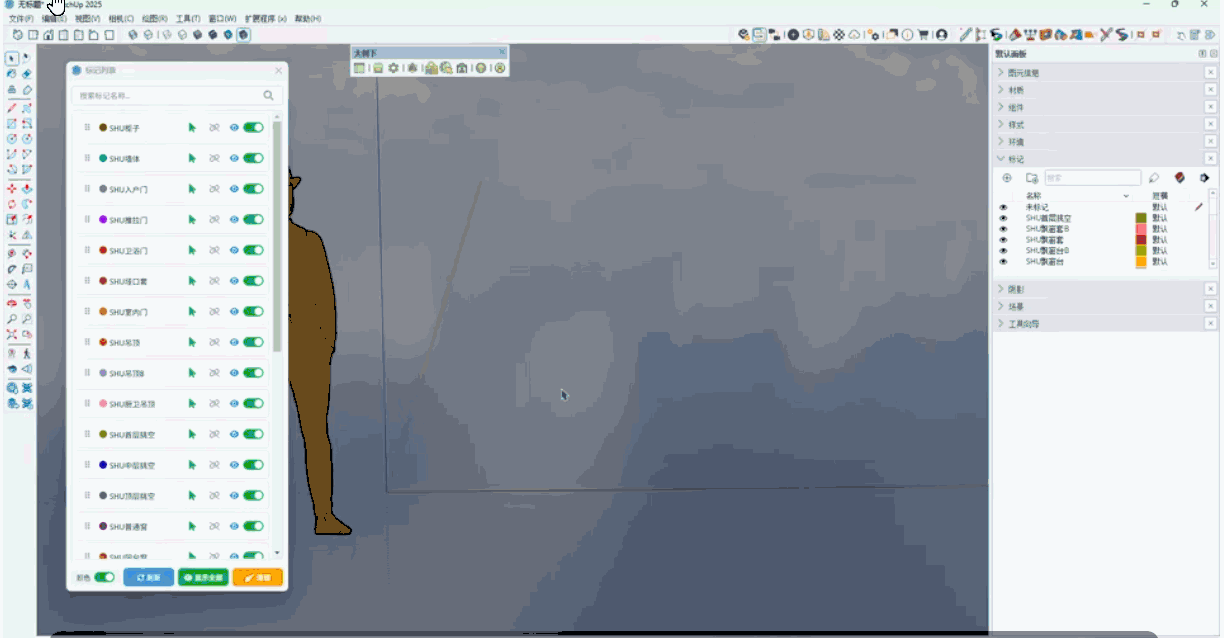Click the select arrow icon for SHU墙体
Screen dimensions: 1224x638
pyautogui.click(x=191, y=158)
